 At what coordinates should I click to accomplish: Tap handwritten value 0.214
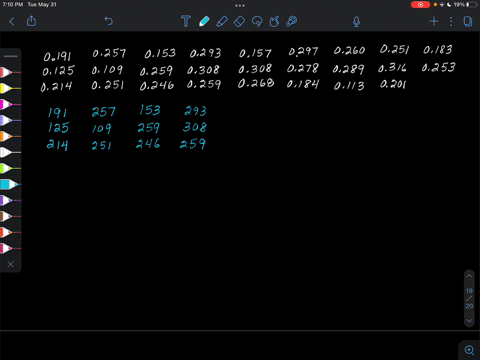tap(56, 87)
